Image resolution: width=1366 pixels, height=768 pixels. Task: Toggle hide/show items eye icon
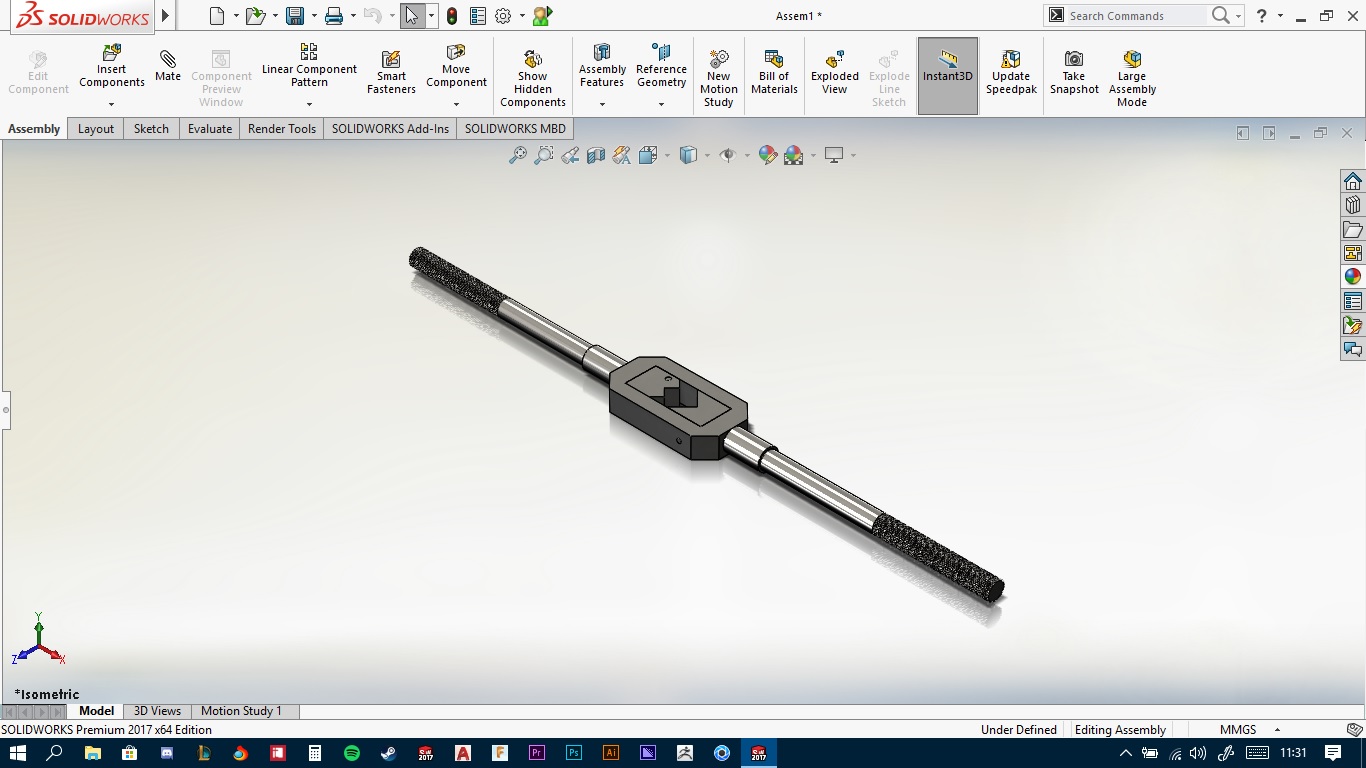click(728, 155)
